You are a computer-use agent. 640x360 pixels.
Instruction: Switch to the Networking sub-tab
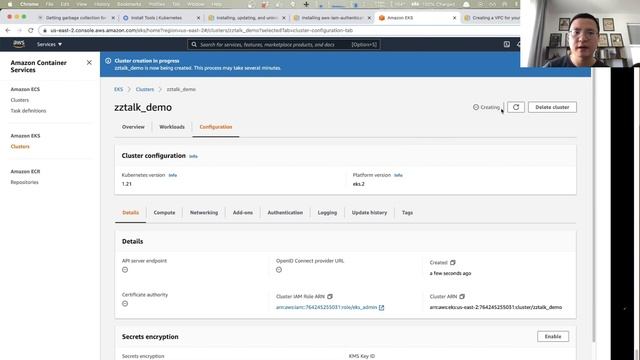204,213
